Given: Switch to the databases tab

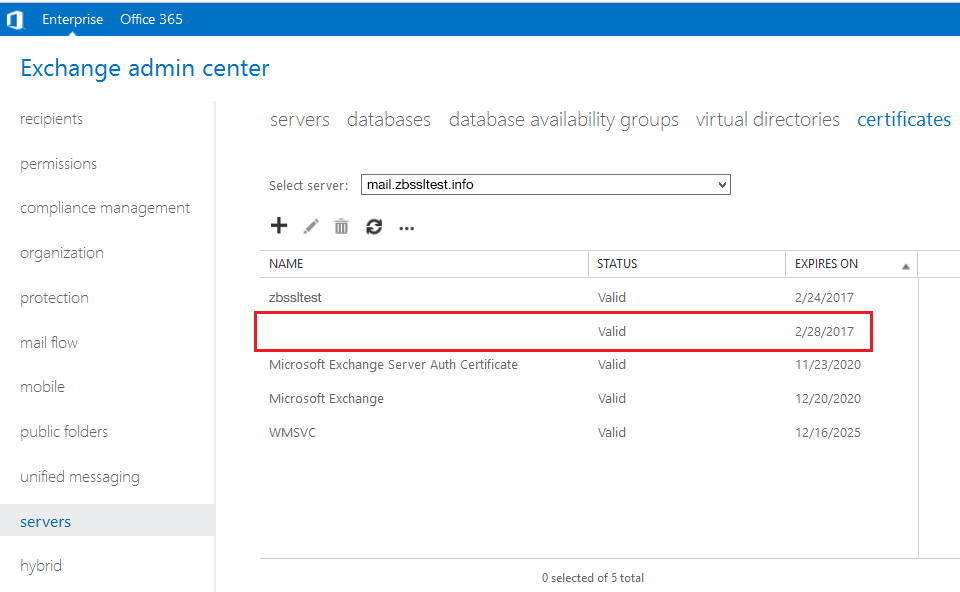Looking at the screenshot, I should (389, 120).
